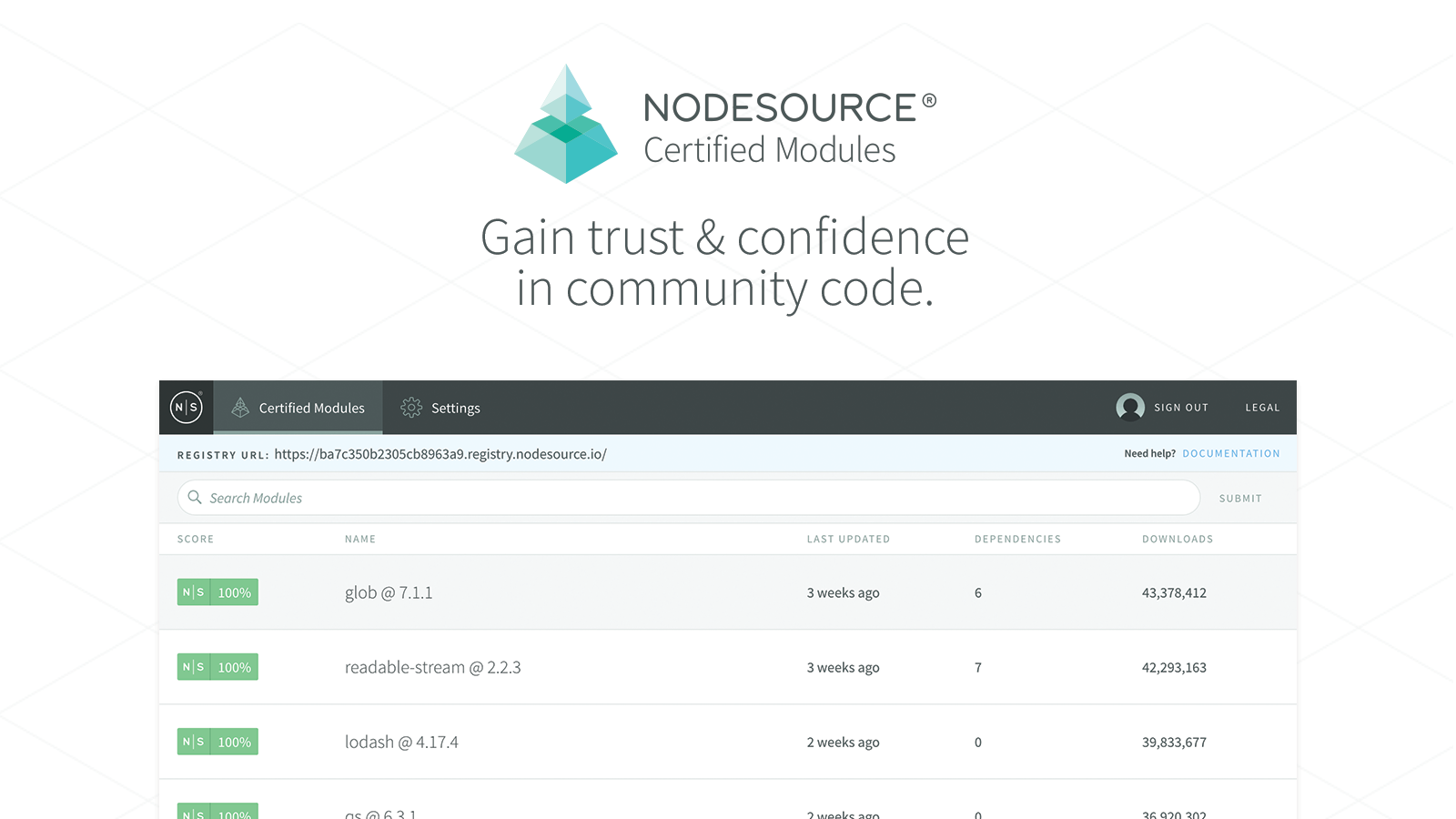
Task: Open the glob @ 7.1.1 module
Action: pyautogui.click(x=389, y=592)
